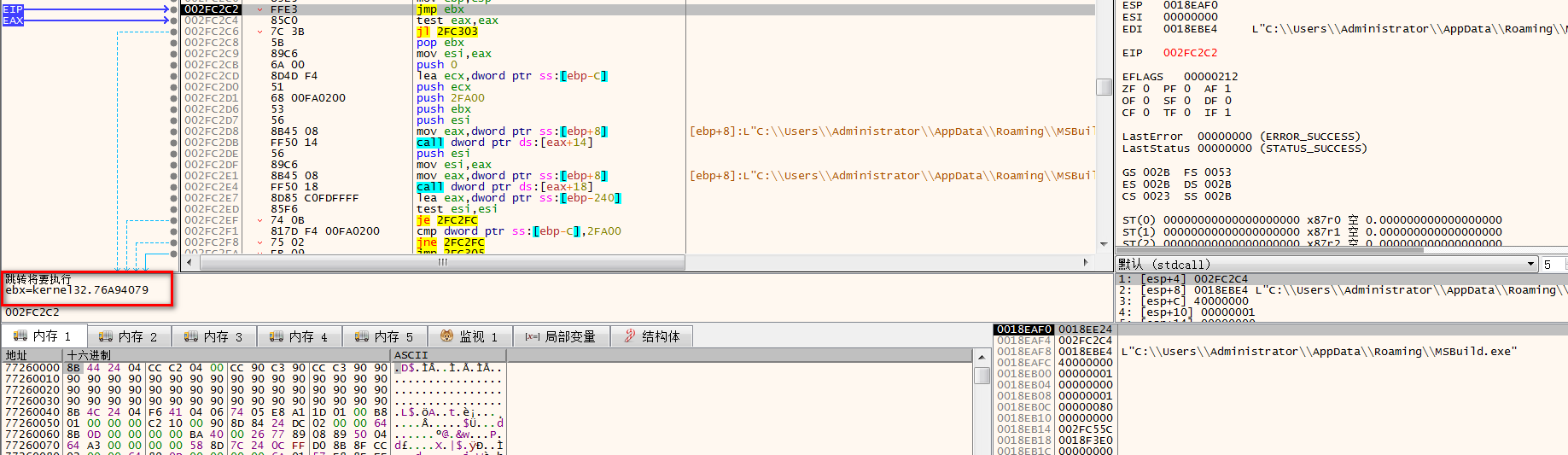Toggle breakpoint dot at address 002FC2E4
This screenshot has height=455, width=1568.
(x=174, y=187)
